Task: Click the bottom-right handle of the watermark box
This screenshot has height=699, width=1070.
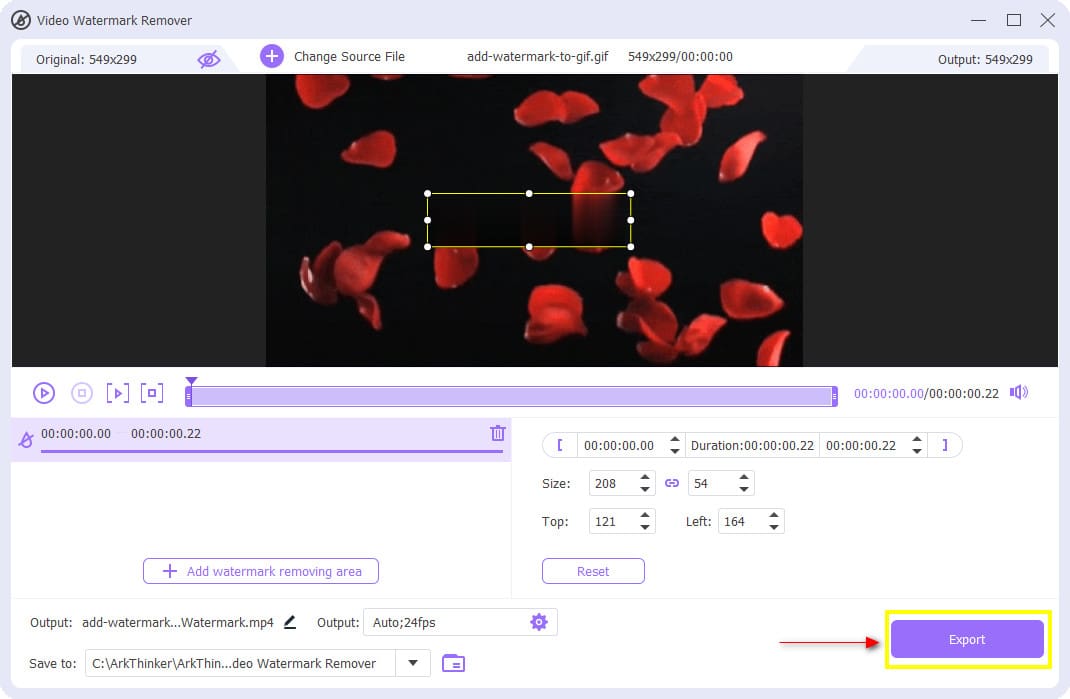Action: click(631, 246)
